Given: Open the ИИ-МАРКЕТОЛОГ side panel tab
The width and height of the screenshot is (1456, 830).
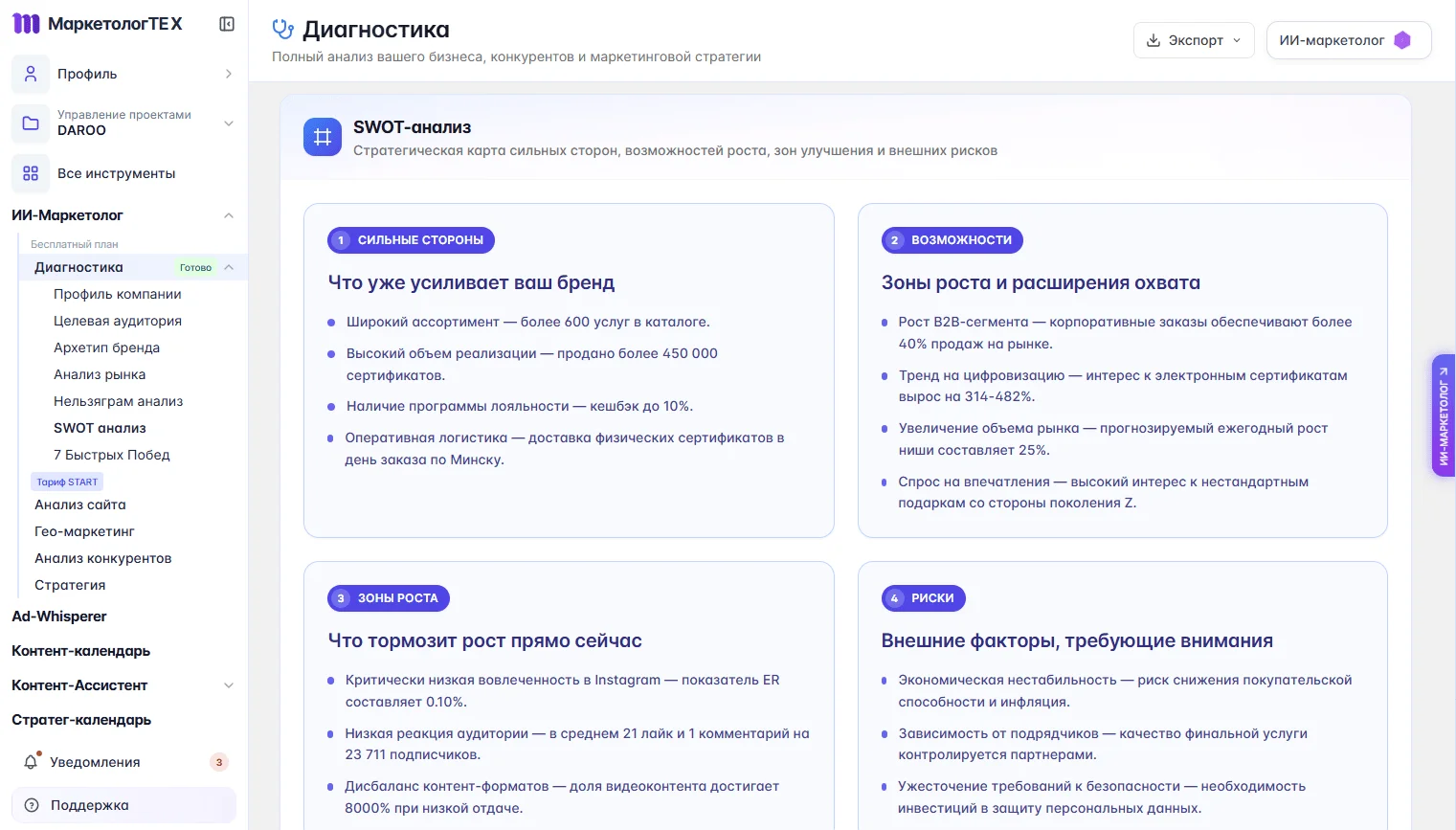Looking at the screenshot, I should point(1444,415).
